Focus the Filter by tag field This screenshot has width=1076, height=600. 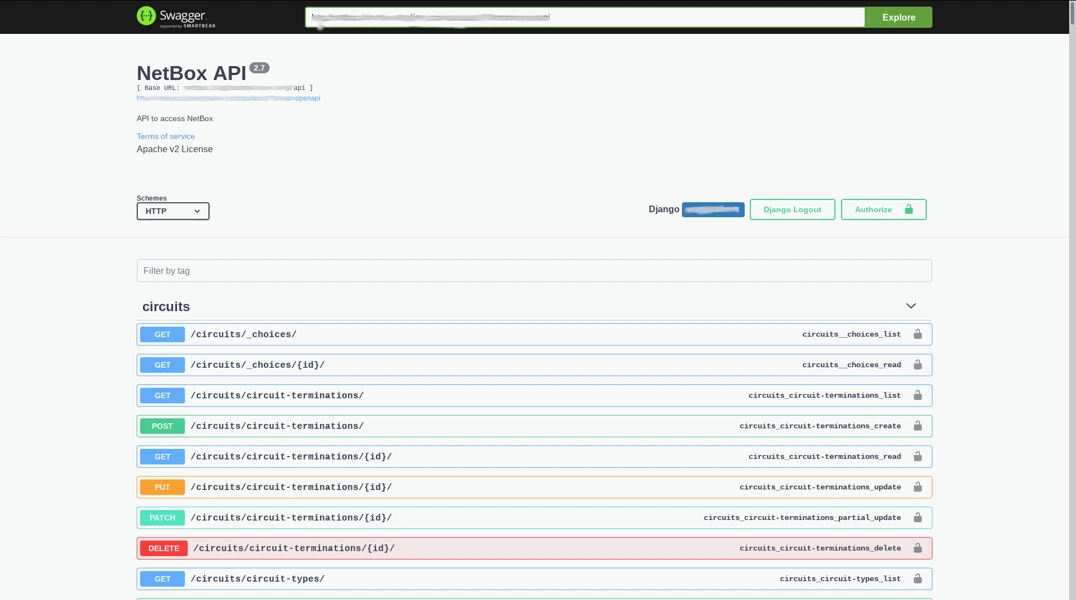coord(534,270)
